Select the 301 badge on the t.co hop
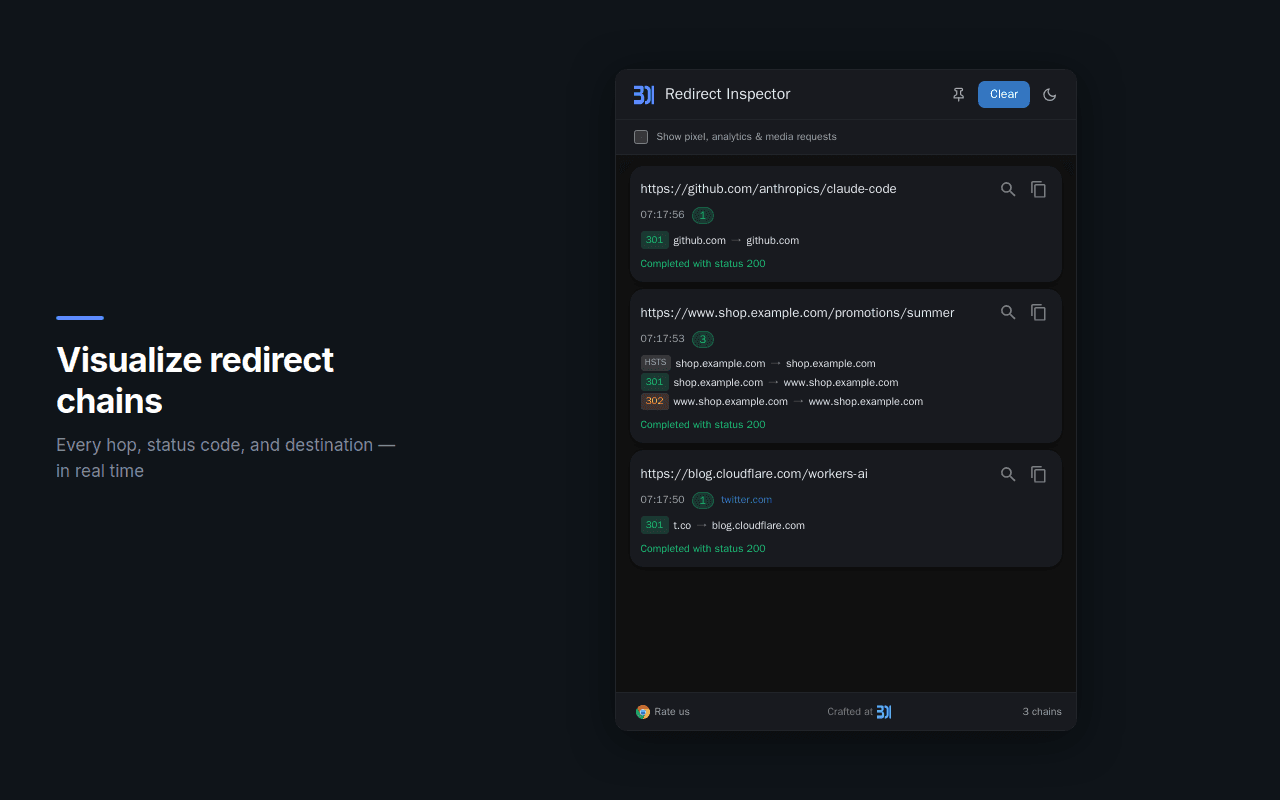 pyautogui.click(x=654, y=525)
